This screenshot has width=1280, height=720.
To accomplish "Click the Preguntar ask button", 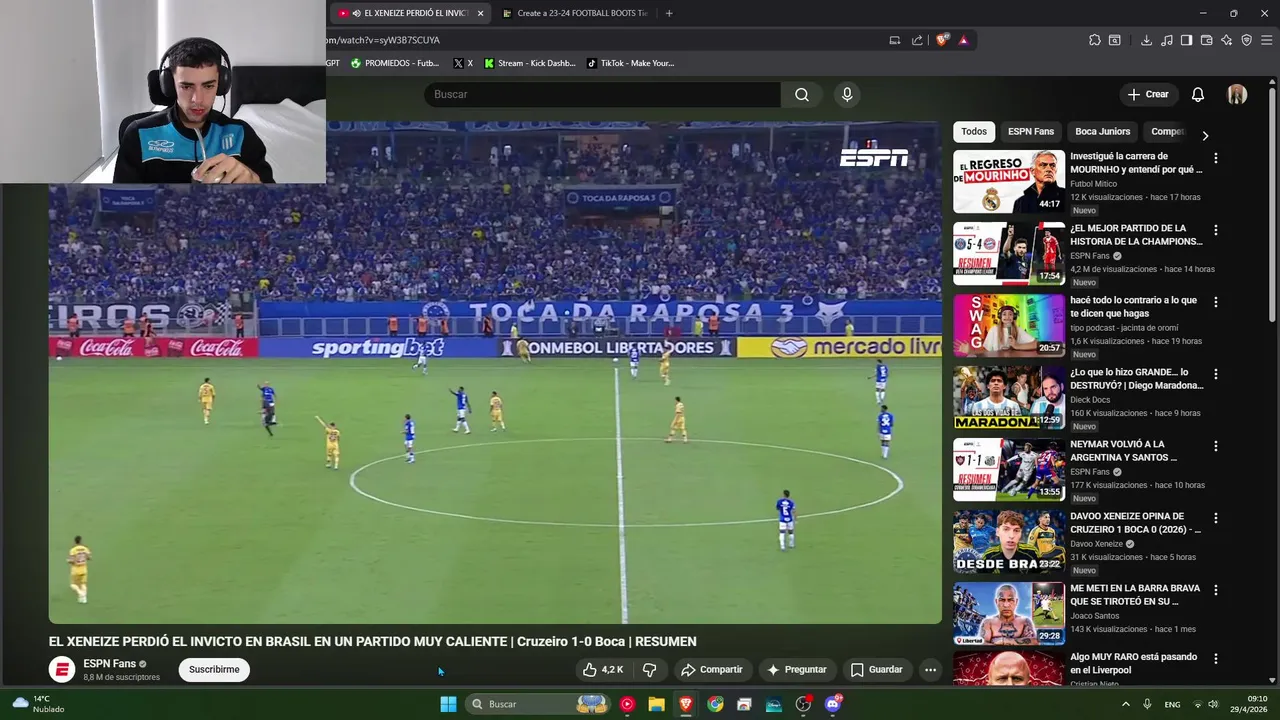I will 796,670.
